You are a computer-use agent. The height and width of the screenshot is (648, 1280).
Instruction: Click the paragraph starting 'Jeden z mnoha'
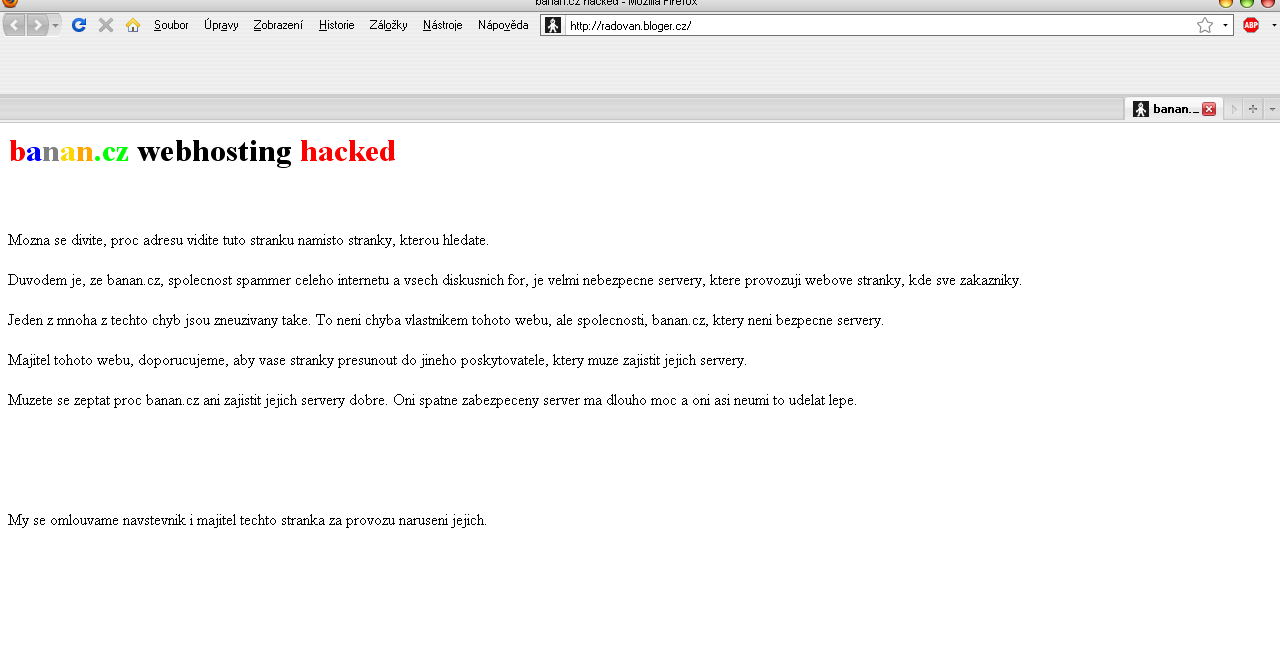[446, 320]
